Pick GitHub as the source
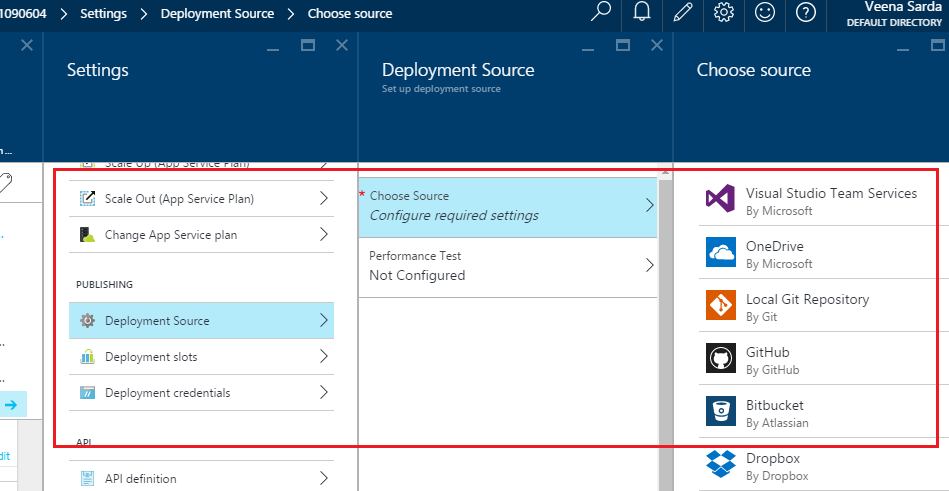 click(x=767, y=359)
